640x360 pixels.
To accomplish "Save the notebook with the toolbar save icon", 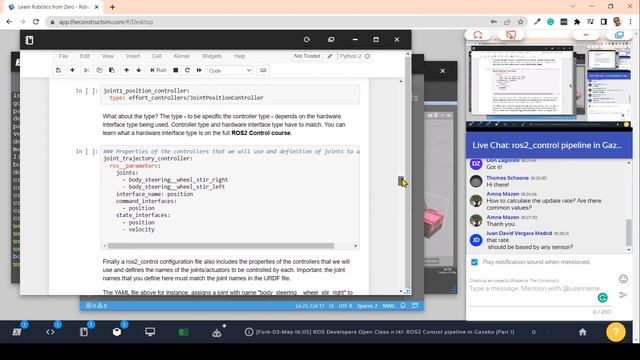I will 58,70.
